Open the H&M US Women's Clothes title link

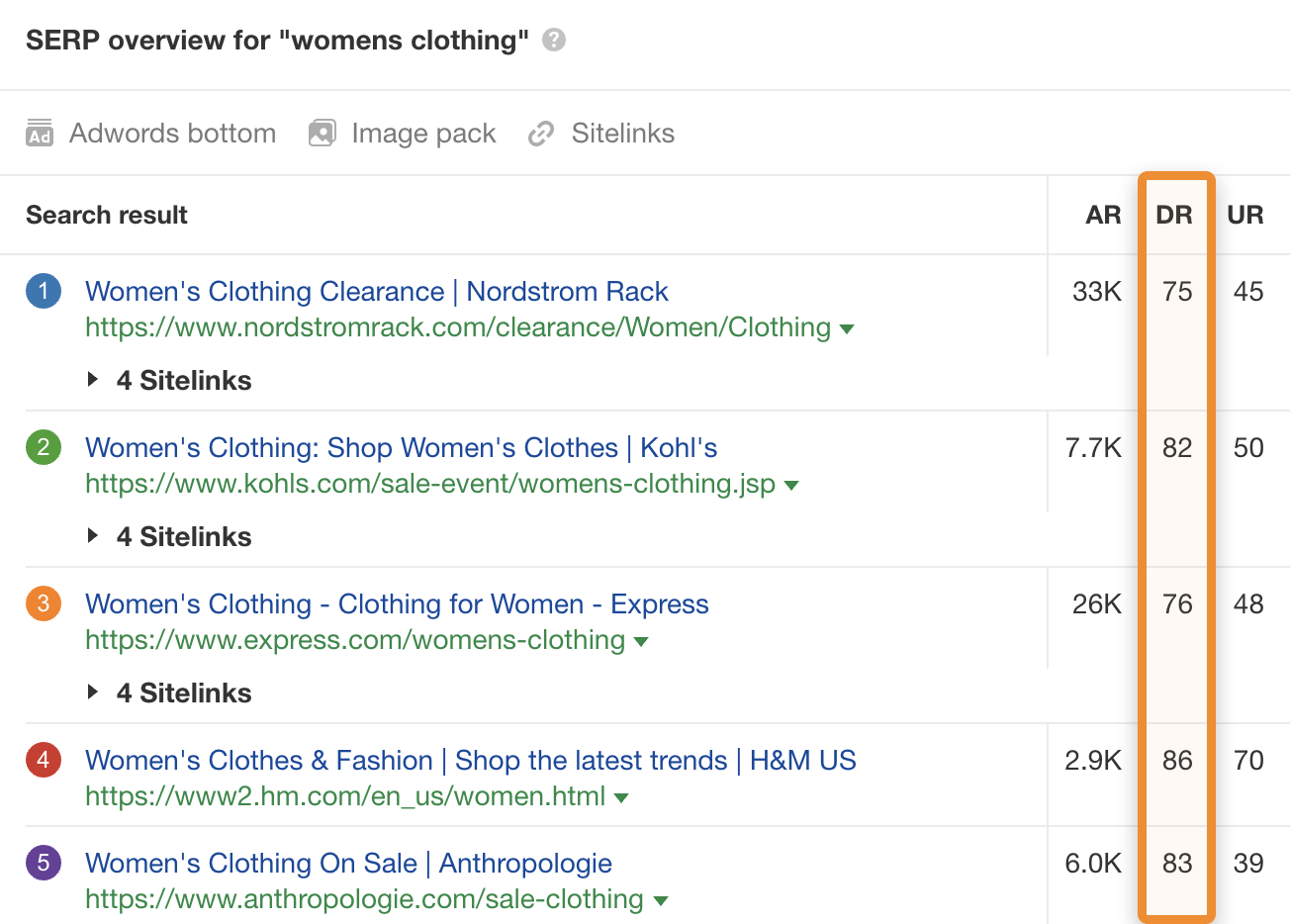[470, 760]
